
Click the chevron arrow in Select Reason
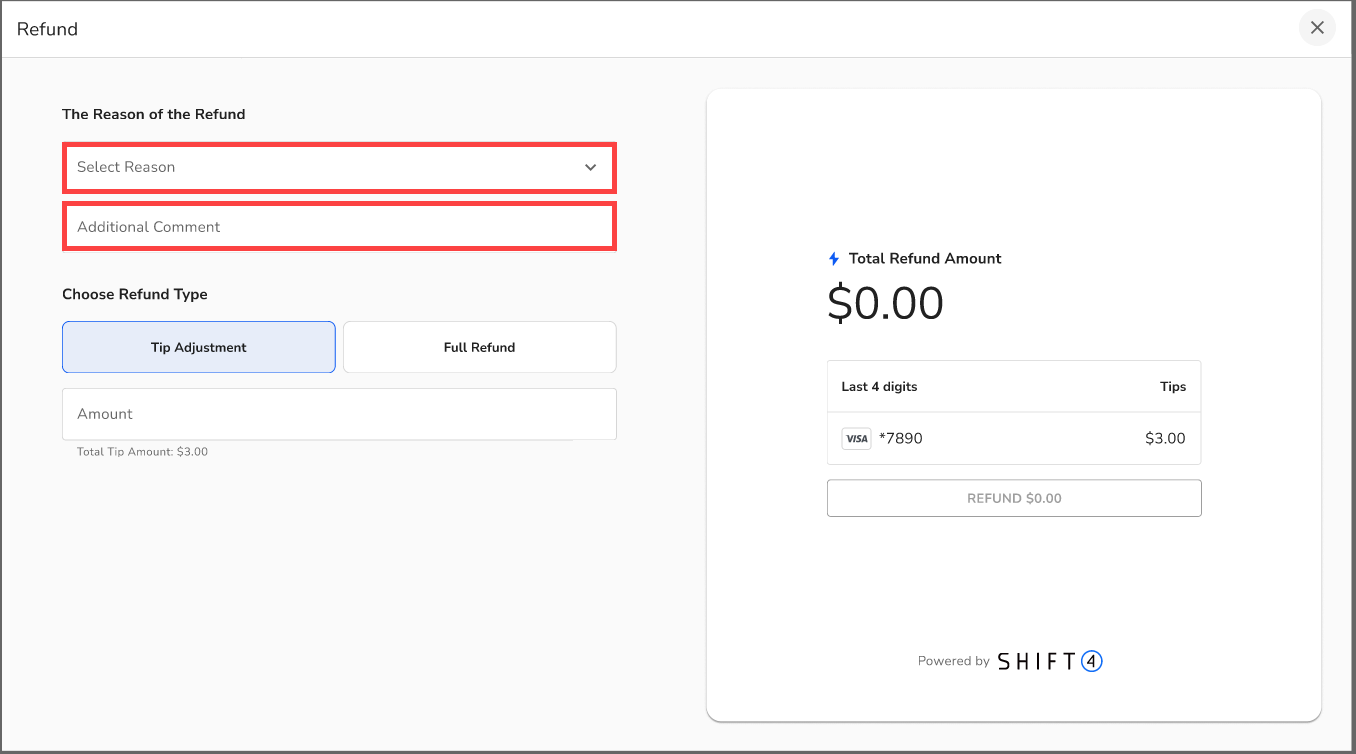[590, 167]
